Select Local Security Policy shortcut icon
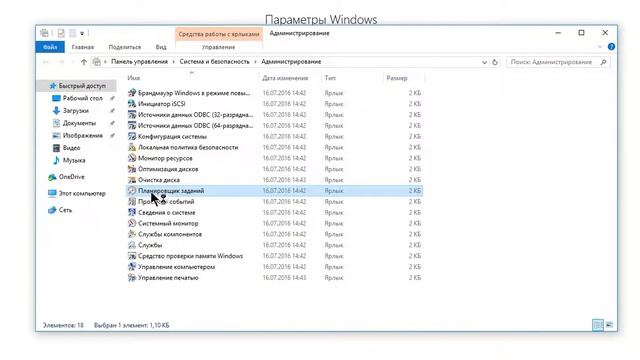The width and height of the screenshot is (640, 360). click(132, 147)
